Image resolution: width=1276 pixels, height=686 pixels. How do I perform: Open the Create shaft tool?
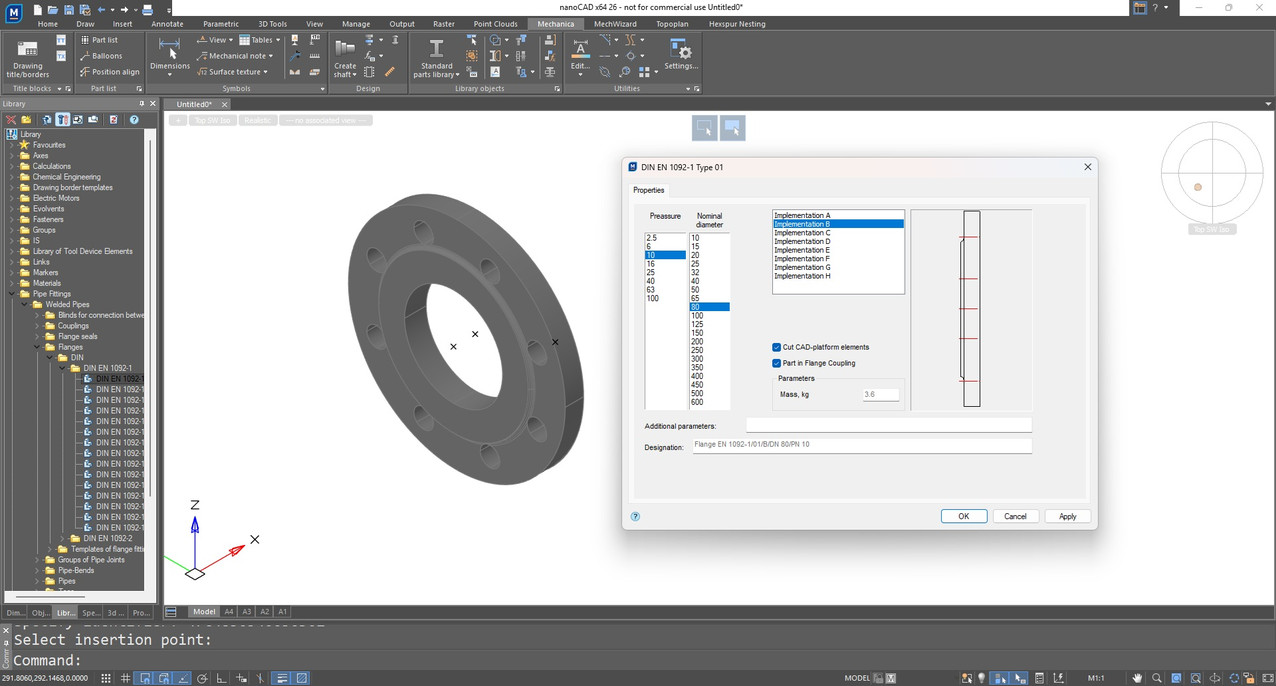[x=345, y=58]
